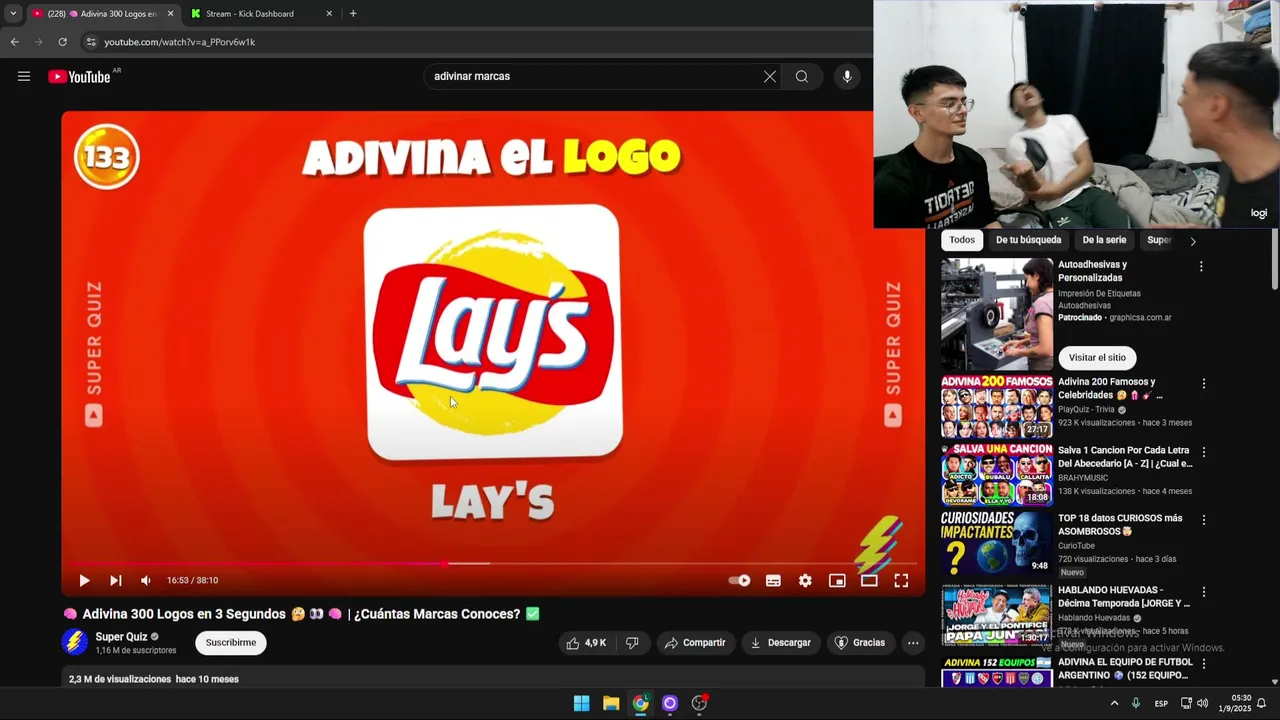Viewport: 1280px width, 720px height.
Task: Click the Descargar download button
Action: tap(780, 643)
